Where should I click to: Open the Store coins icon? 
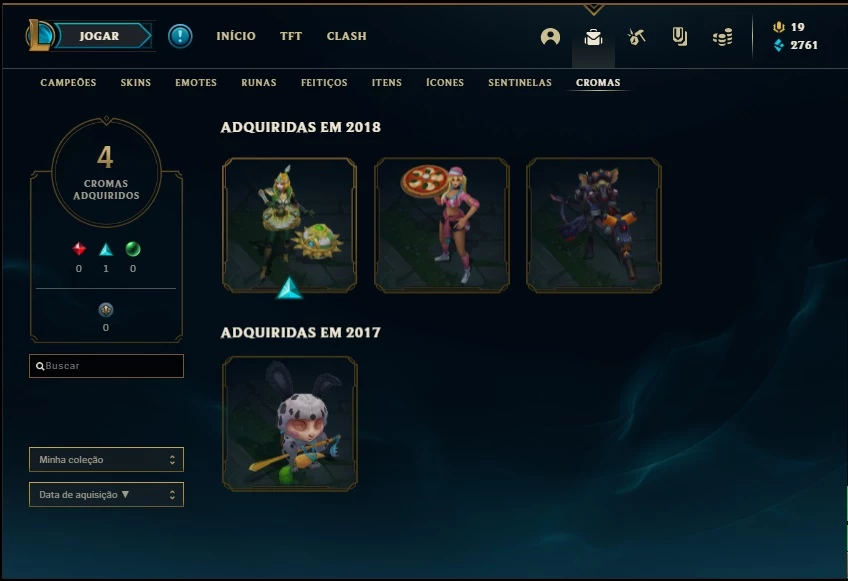pos(723,37)
